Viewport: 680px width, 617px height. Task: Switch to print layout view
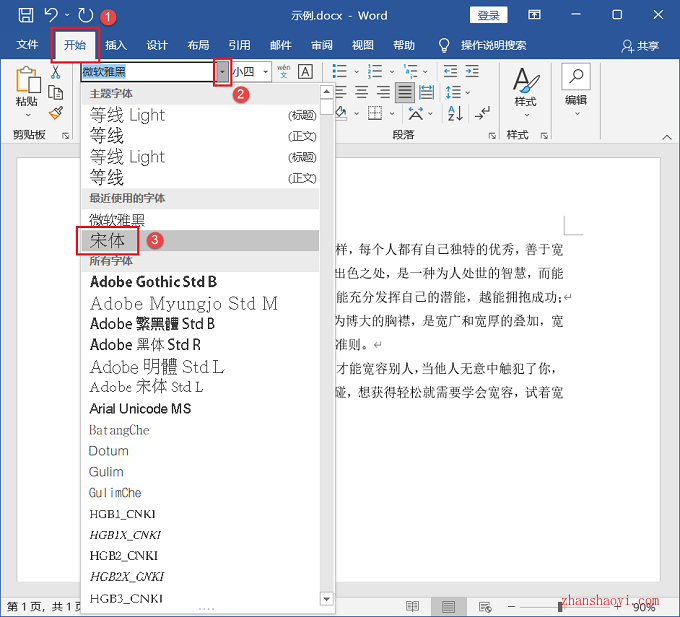(x=448, y=606)
